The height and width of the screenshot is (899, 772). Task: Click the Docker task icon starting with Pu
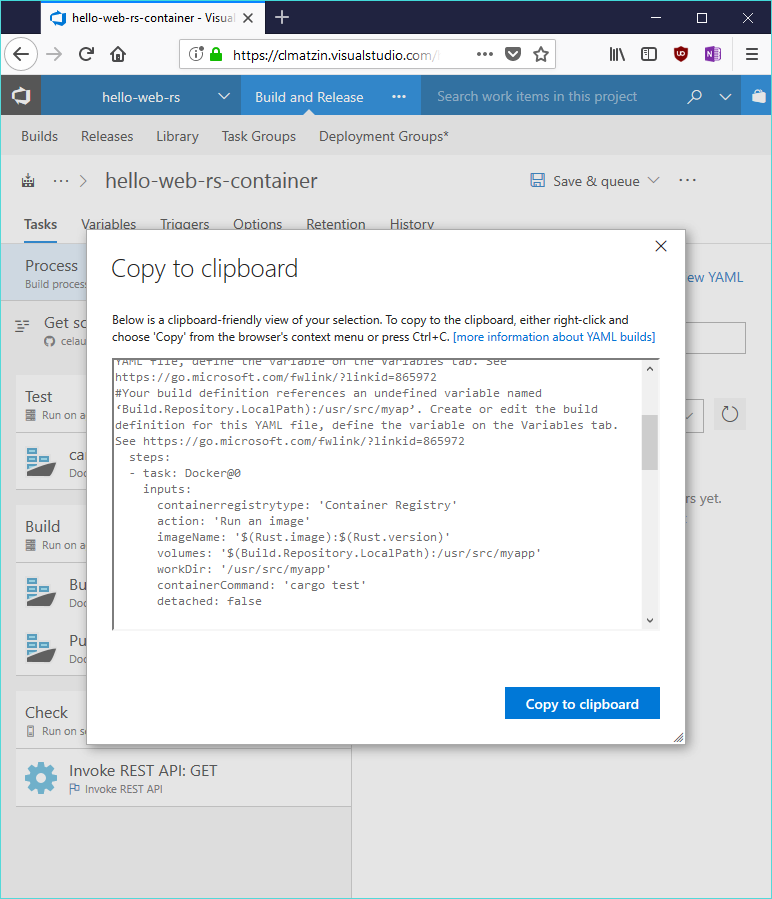(41, 647)
